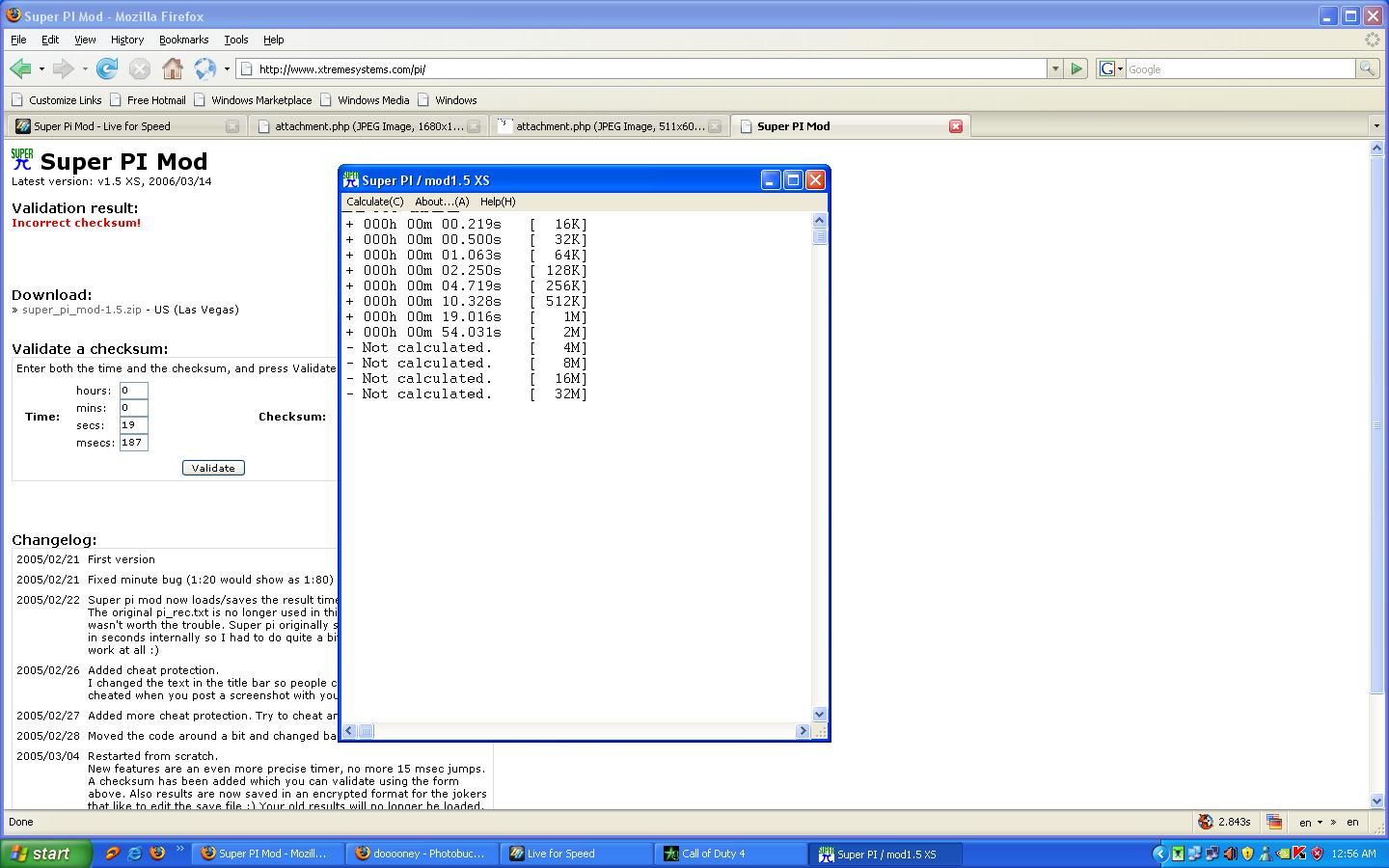The height and width of the screenshot is (868, 1389).
Task: Download super_pi_mod-1.5.zip link
Action: point(82,310)
